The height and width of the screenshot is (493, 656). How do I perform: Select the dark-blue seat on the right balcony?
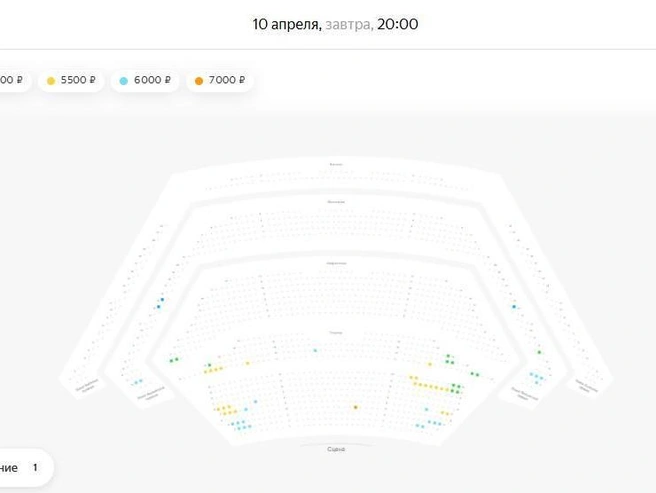[514, 307]
